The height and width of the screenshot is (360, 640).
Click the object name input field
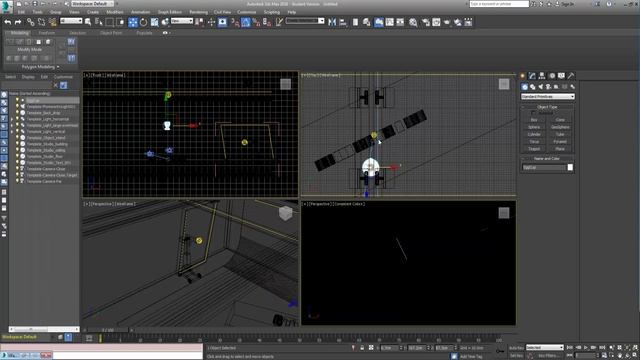[x=544, y=167]
